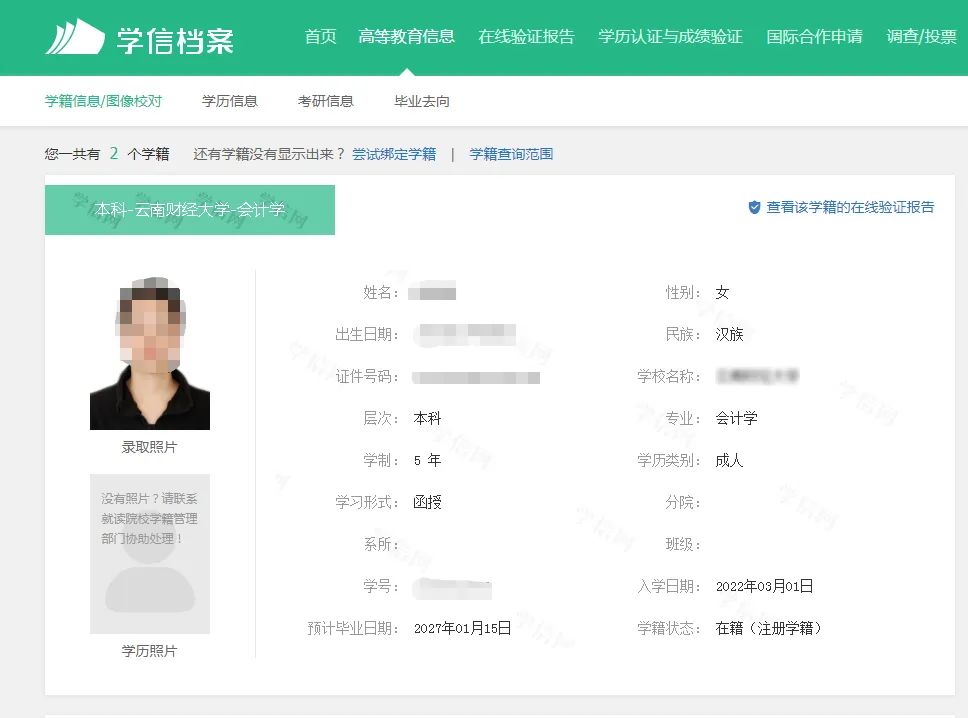
Task: Select the 高等教育信息 navigation item
Action: (x=406, y=37)
